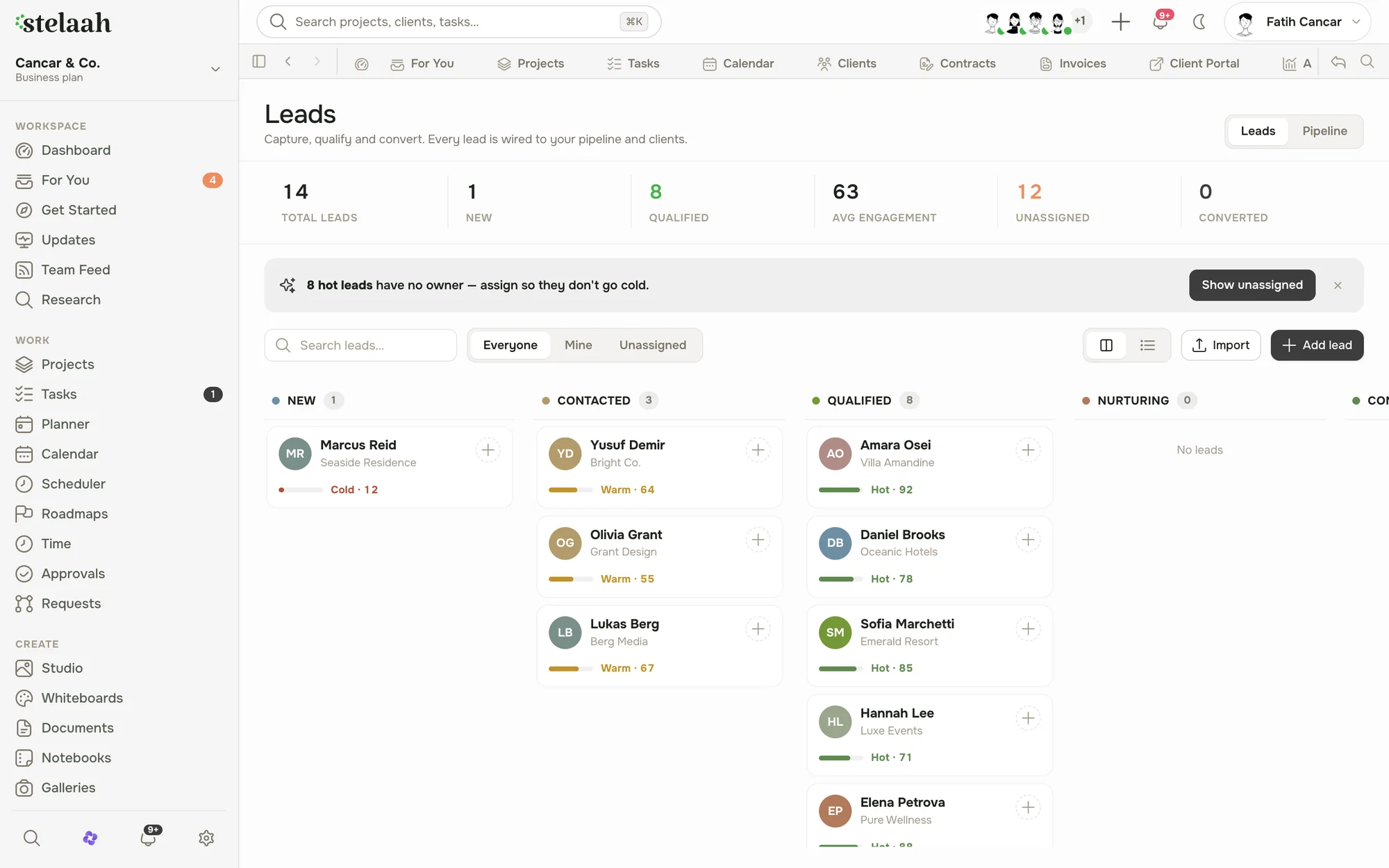This screenshot has width=1389, height=868.
Task: Go forward with the right arrow
Action: (x=317, y=62)
